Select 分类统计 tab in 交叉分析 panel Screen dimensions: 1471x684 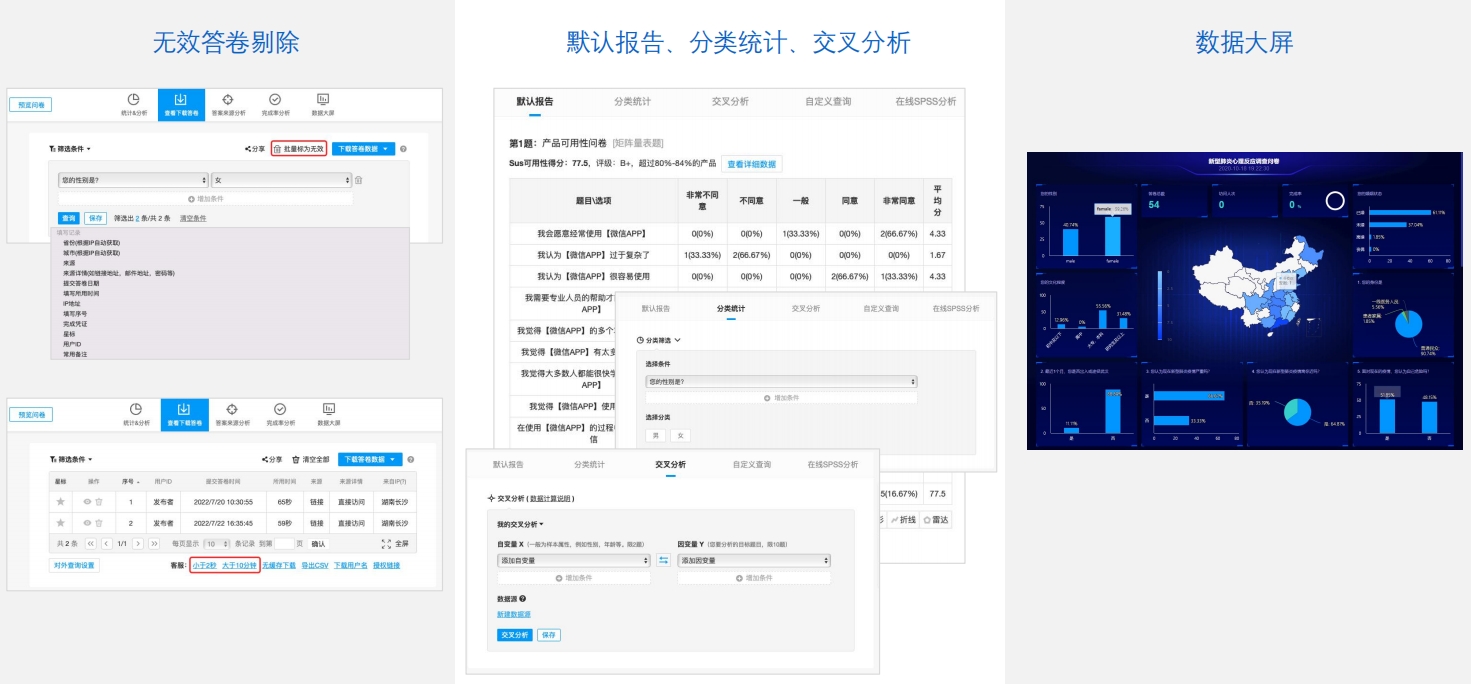589,465
